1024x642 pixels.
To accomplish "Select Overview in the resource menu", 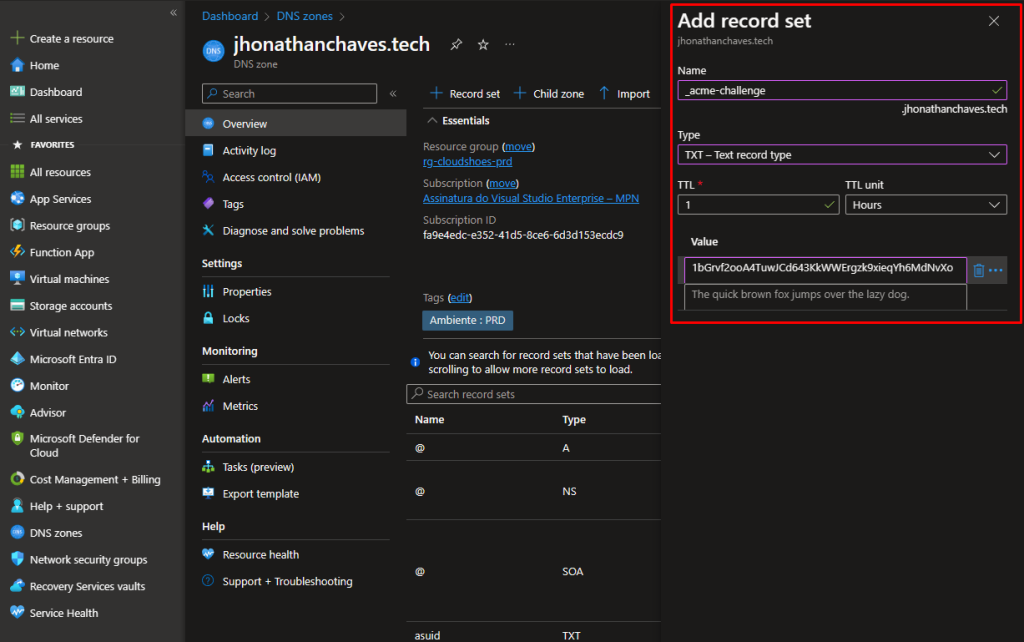I will coord(296,124).
